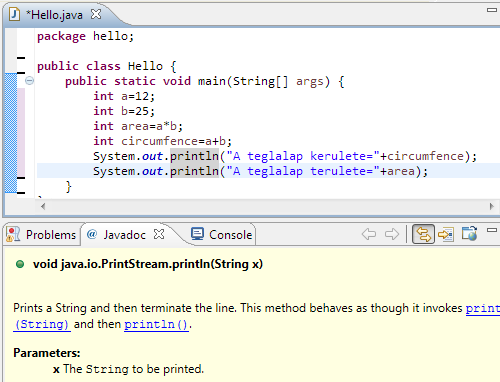Screen dimensions: 500x382
Task: Click the Javadoc @ icon
Action: coord(92,234)
